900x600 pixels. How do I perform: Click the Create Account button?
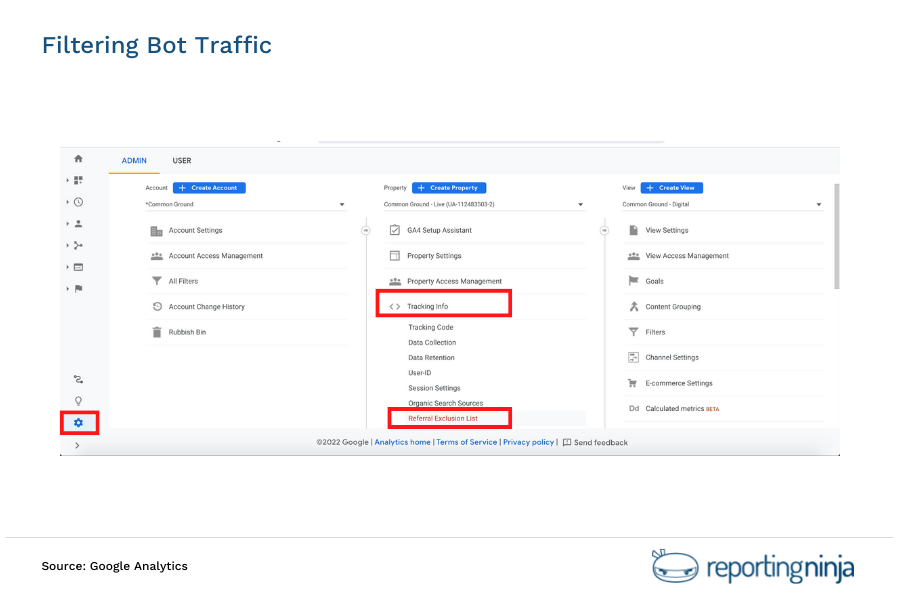[x=209, y=188]
